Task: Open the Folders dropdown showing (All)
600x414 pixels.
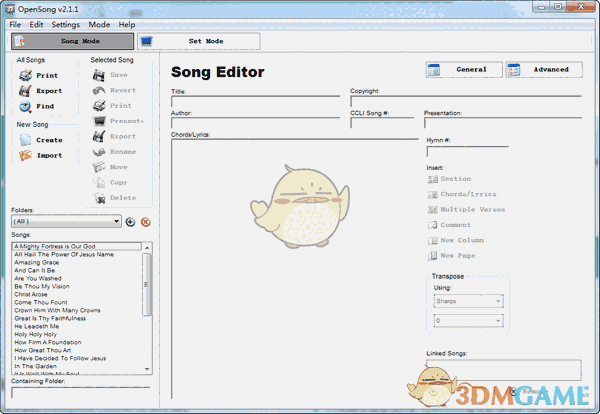Action: 66,221
